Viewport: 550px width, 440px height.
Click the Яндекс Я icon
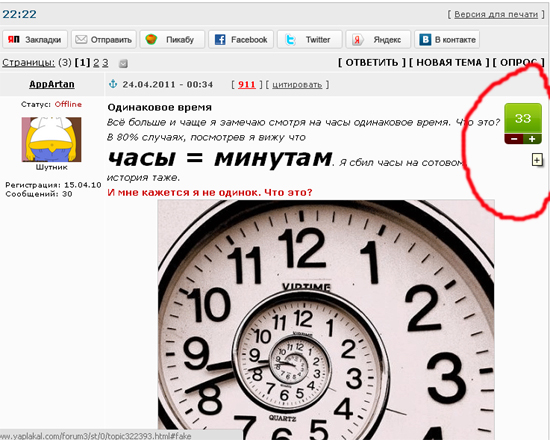(x=357, y=40)
